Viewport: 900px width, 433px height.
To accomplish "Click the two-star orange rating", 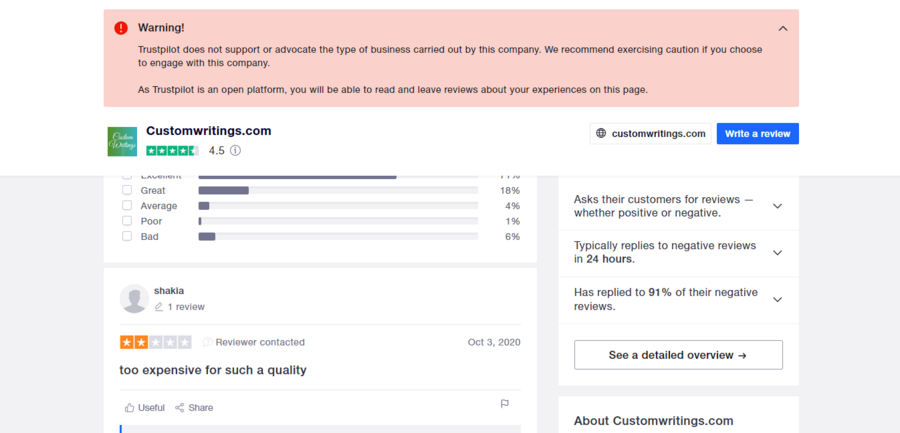I will [x=156, y=342].
